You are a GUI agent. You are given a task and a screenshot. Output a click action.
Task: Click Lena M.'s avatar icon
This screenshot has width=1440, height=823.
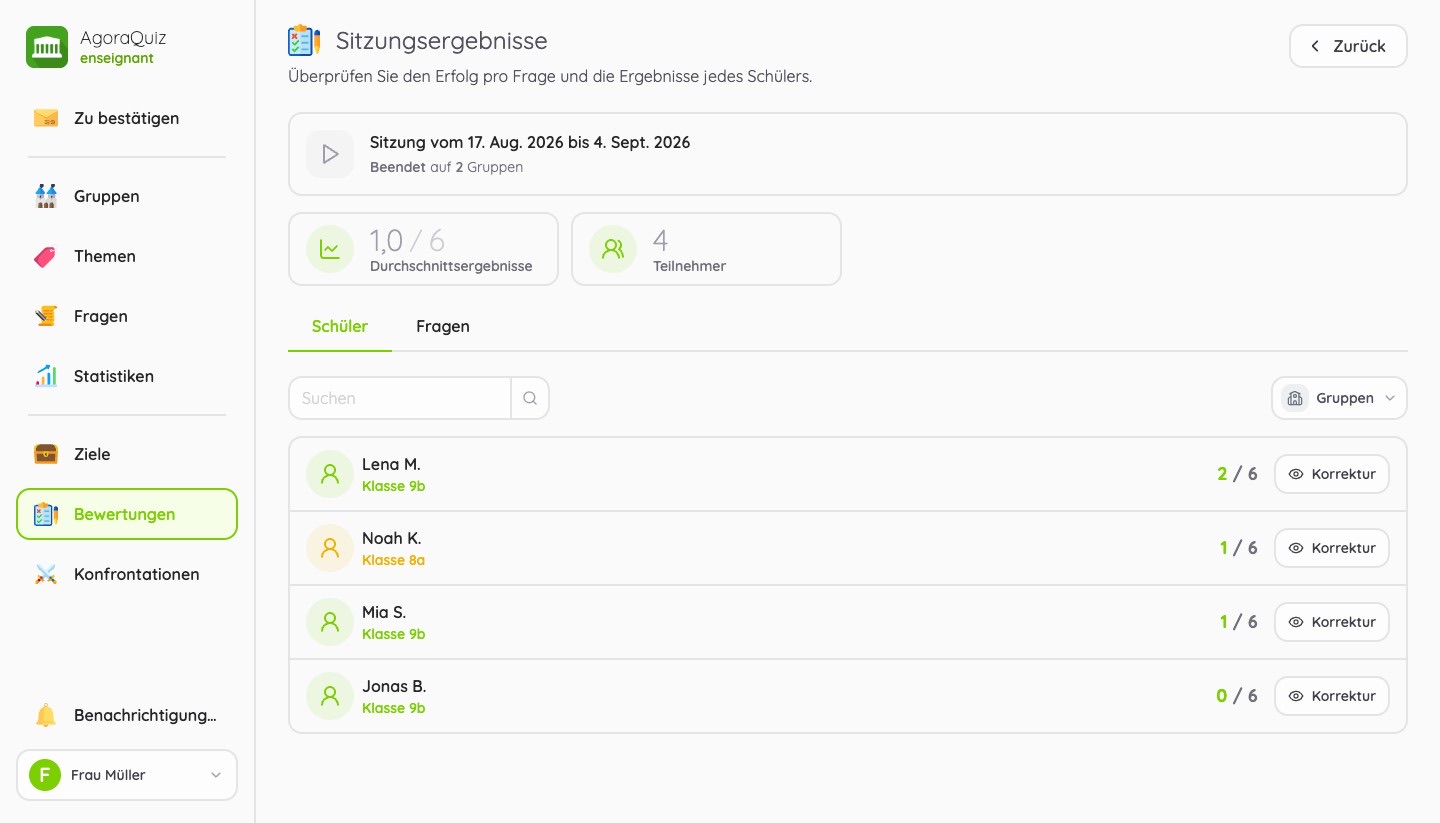tap(330, 474)
